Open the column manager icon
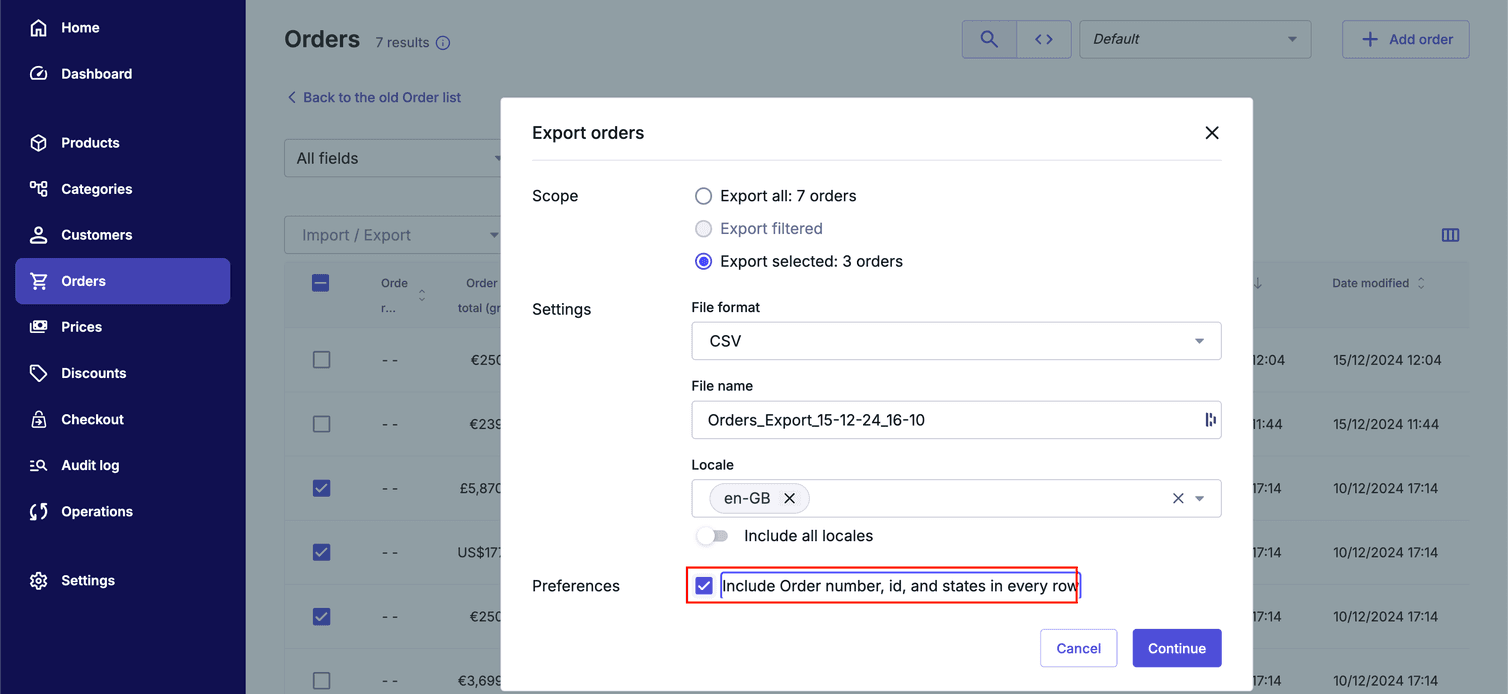The image size is (1508, 694). tap(1451, 235)
